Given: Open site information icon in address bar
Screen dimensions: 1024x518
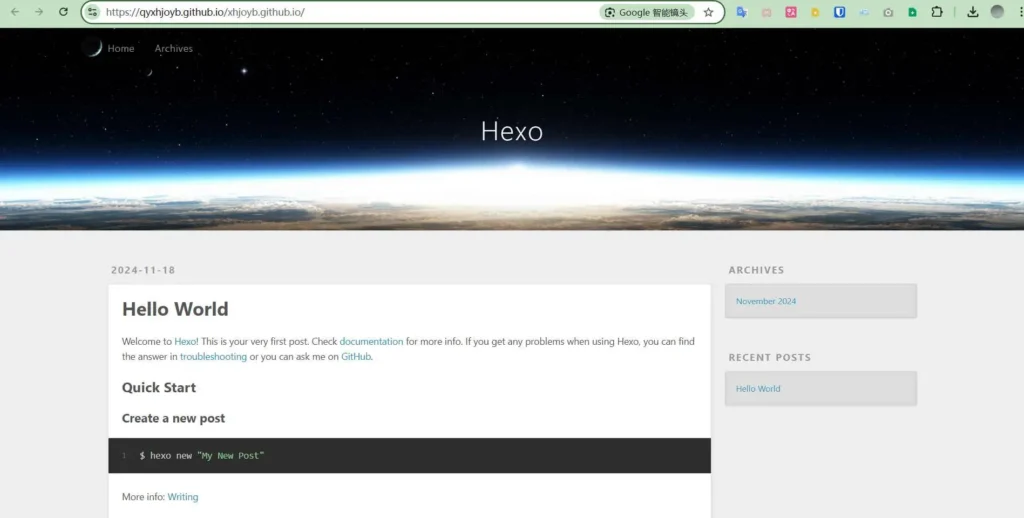Looking at the screenshot, I should (92, 12).
